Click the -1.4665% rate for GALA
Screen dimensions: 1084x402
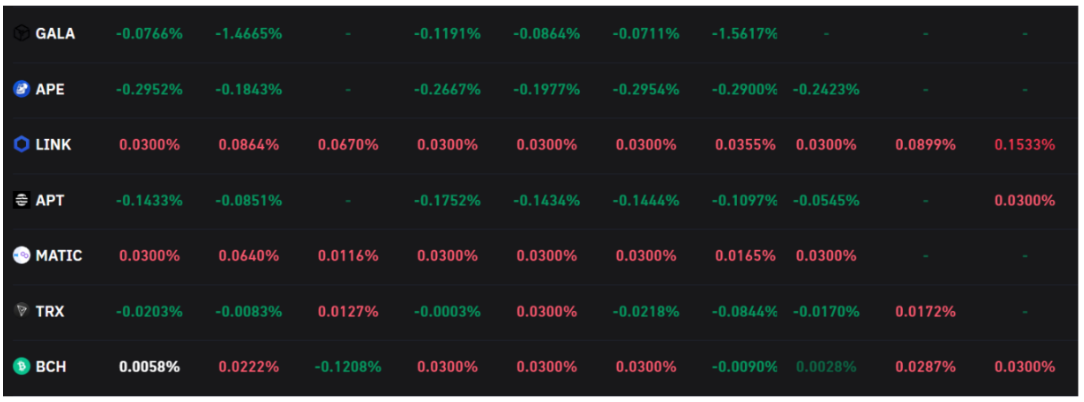(248, 34)
